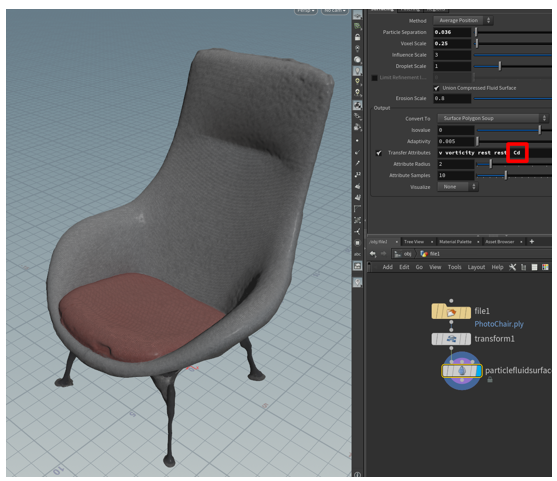Click the Droplet Scale slider handle
This screenshot has height=481, width=557.
[500, 66]
